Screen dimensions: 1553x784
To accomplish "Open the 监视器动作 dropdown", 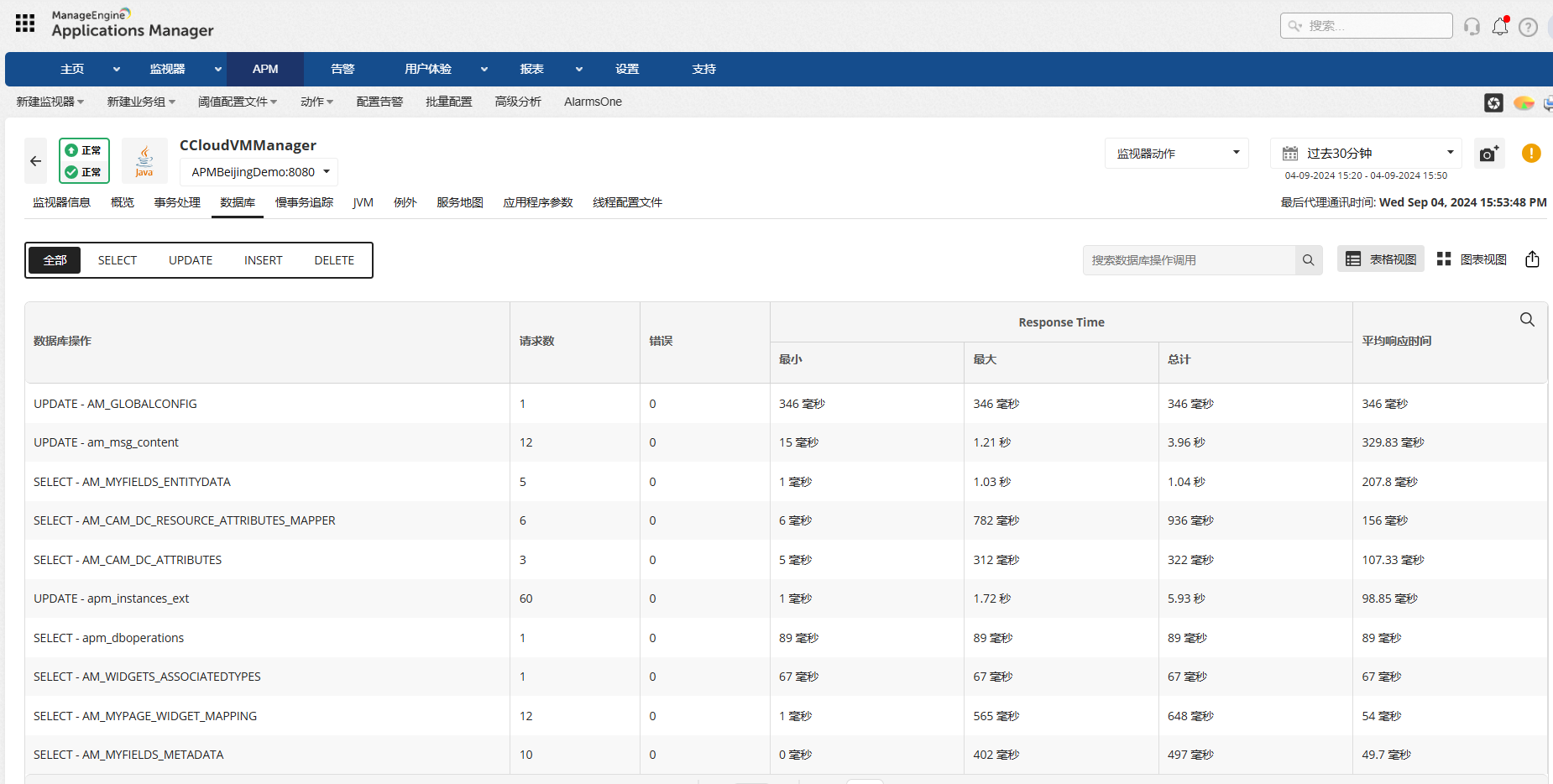I will pos(1177,154).
